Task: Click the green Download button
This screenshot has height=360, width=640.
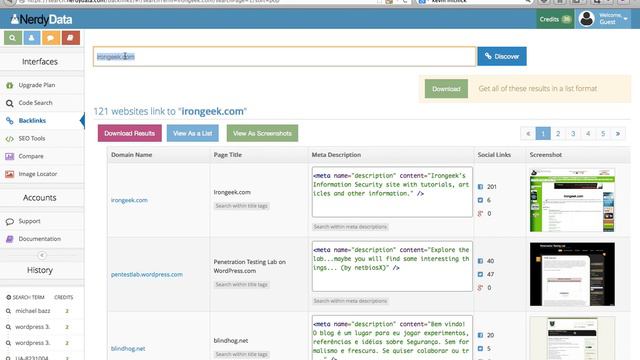Action: coord(446,89)
